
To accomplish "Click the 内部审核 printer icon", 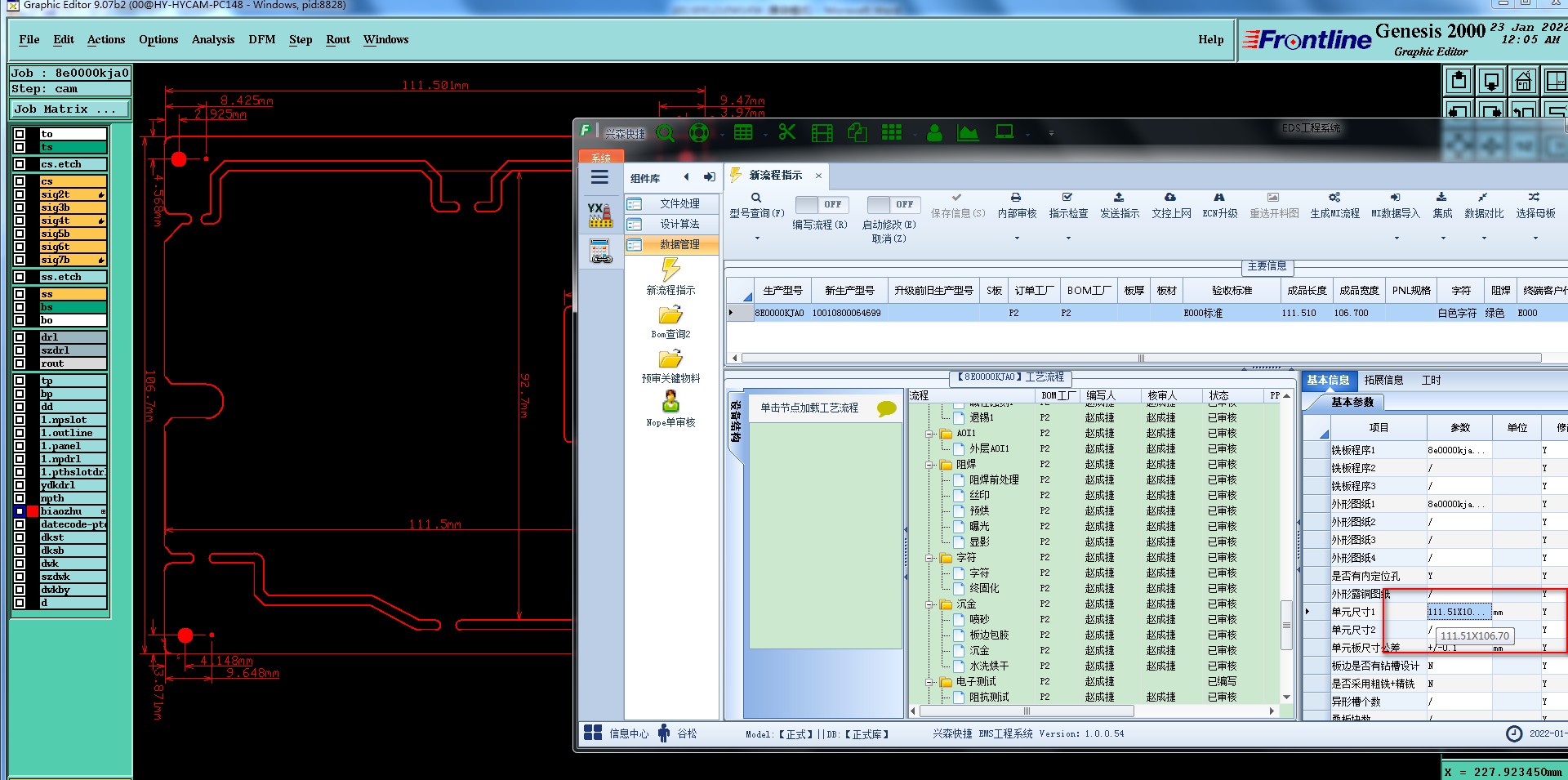I will tap(1016, 198).
